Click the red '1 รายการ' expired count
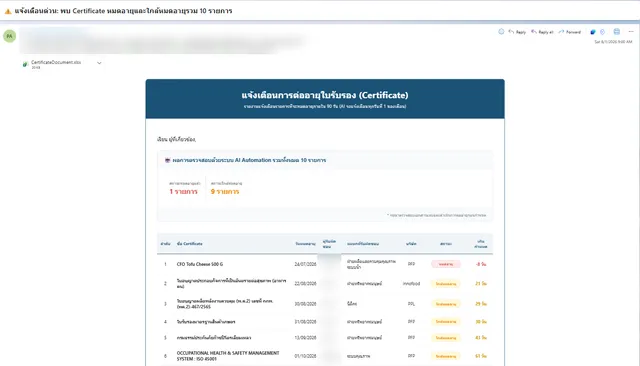Image resolution: width=640 pixels, height=366 pixels. click(183, 191)
